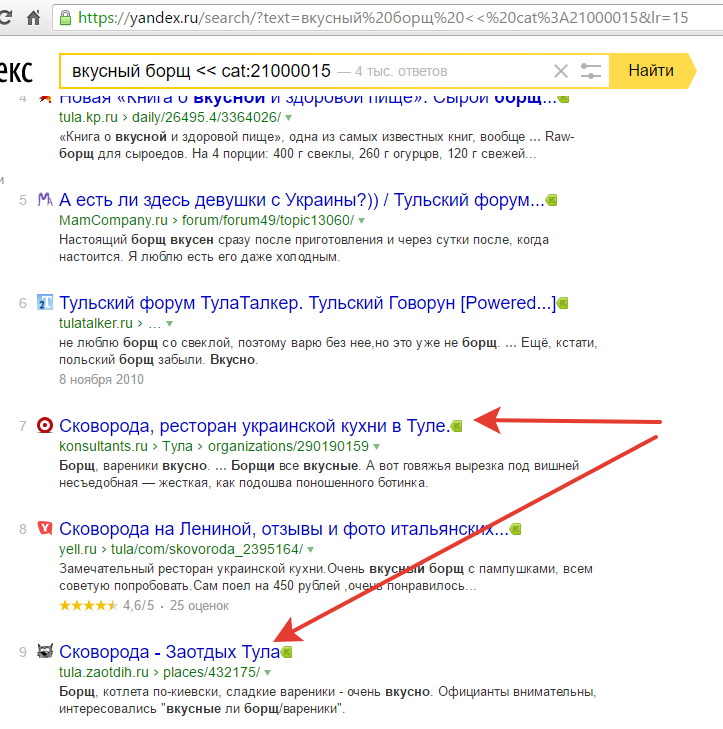723x729 pixels.
Task: Open result 'Новая «Книга о вкусной и здоровой пище»'
Action: (x=307, y=98)
